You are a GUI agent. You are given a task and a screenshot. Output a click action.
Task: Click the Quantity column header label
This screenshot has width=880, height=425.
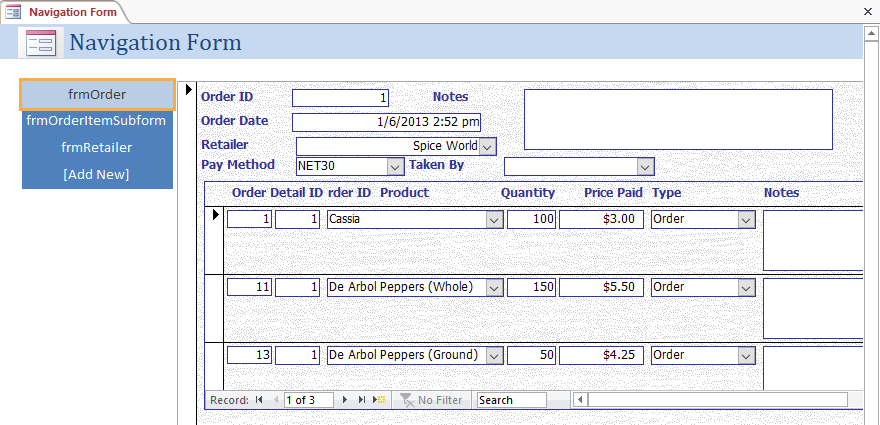click(528, 193)
